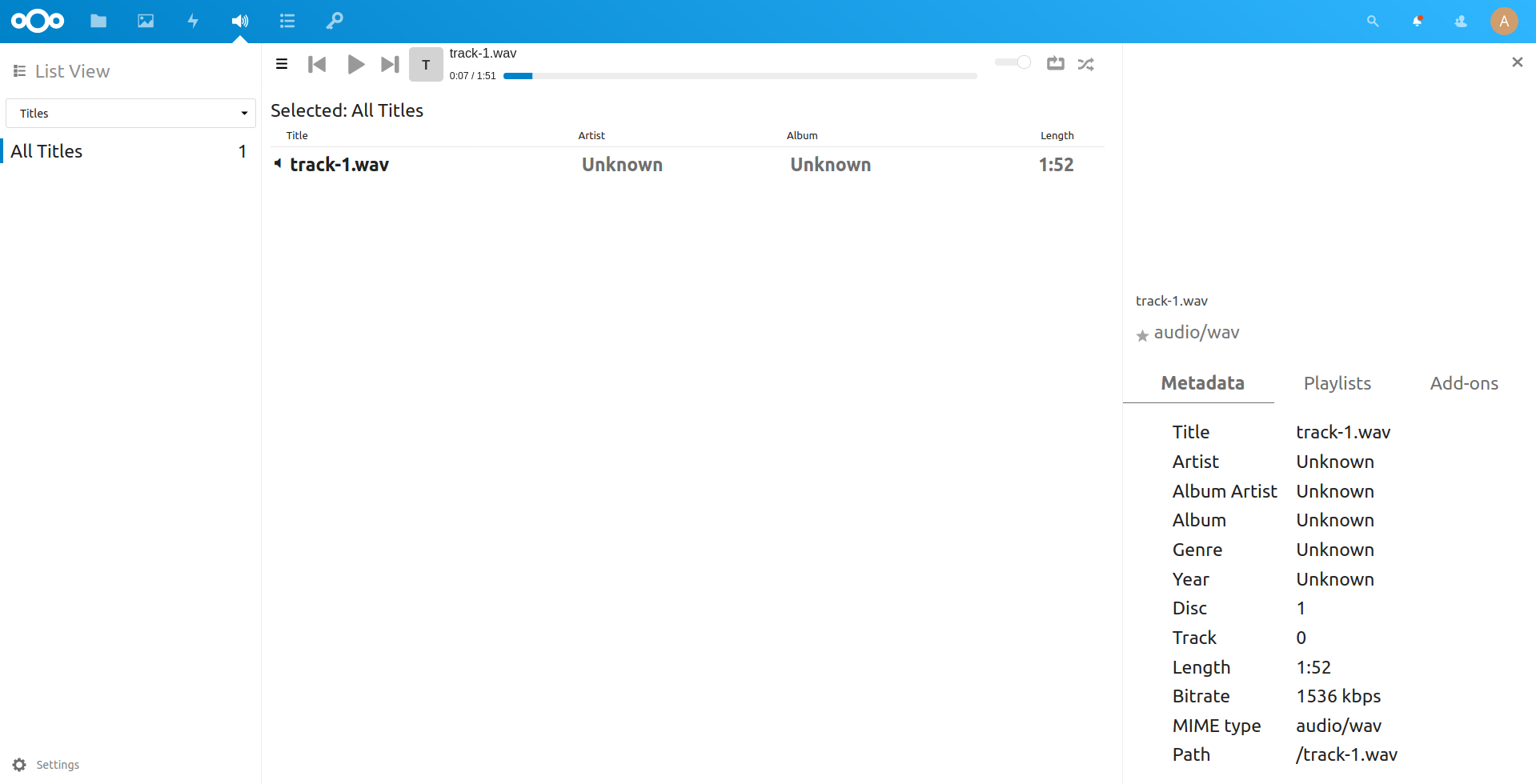Switch to the Add-ons tab
The width and height of the screenshot is (1536, 784).
(x=1463, y=383)
